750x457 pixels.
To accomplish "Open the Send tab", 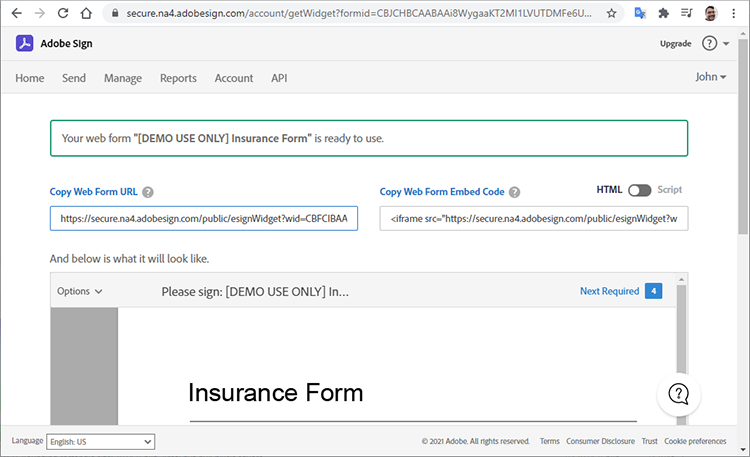I will [x=74, y=78].
